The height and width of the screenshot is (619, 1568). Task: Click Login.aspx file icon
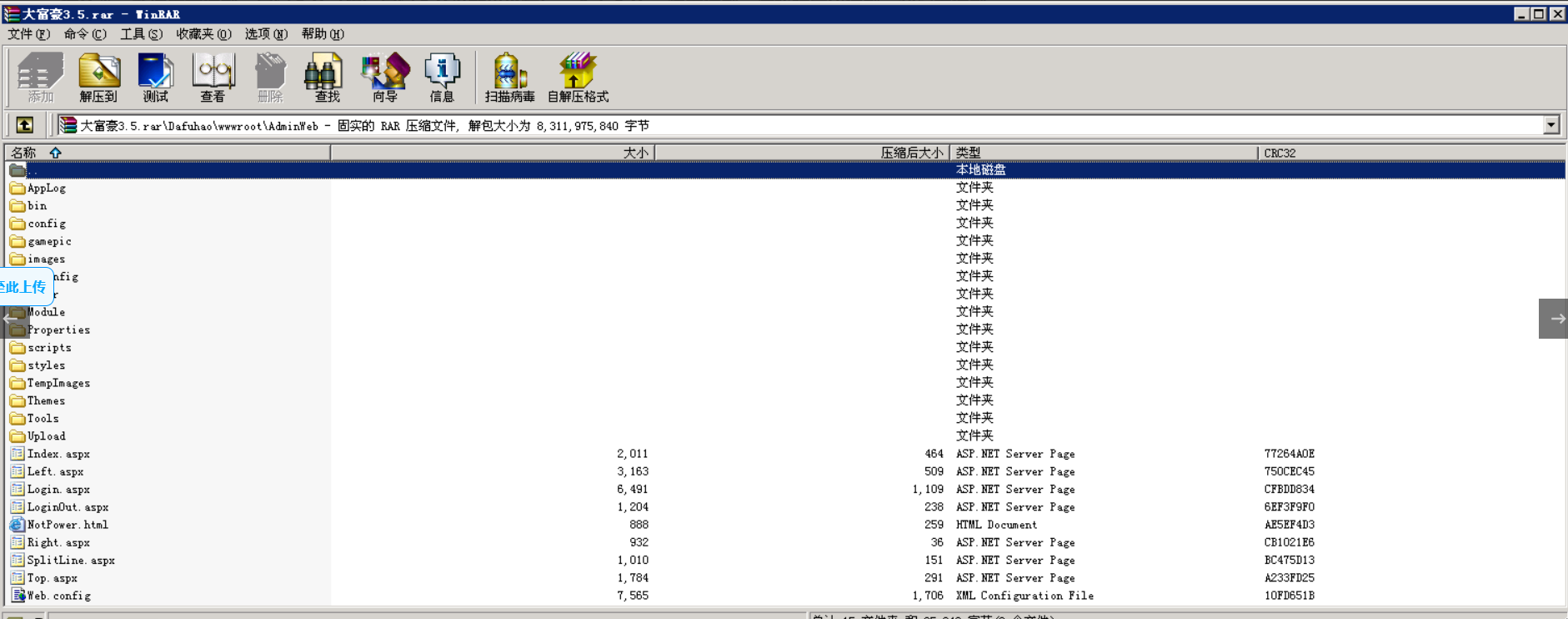coord(18,489)
